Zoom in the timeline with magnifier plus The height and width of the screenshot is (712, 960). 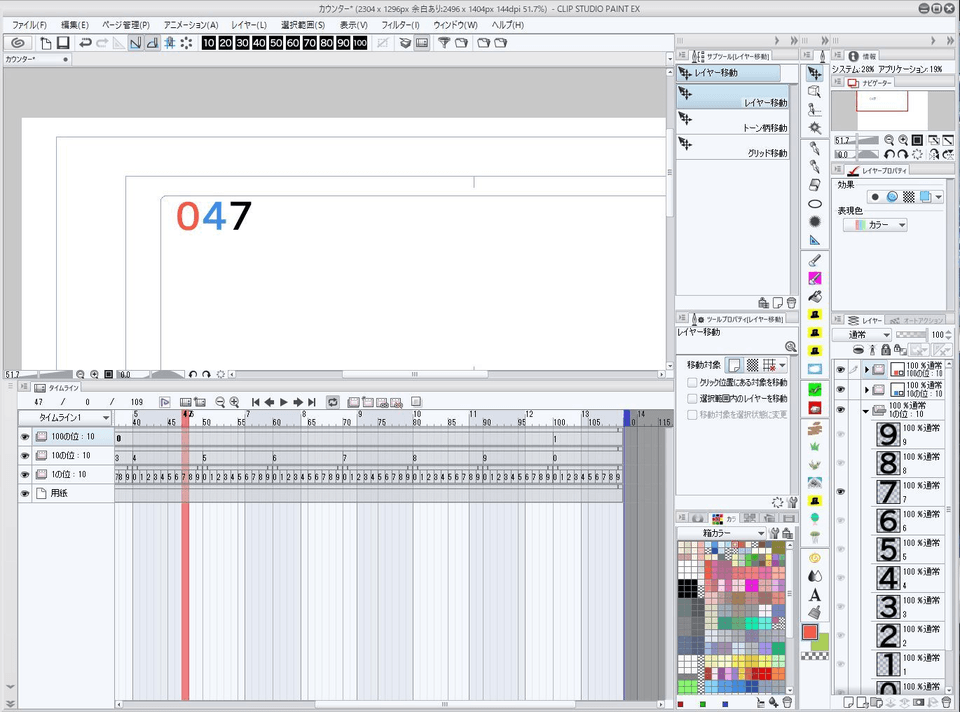[234, 402]
